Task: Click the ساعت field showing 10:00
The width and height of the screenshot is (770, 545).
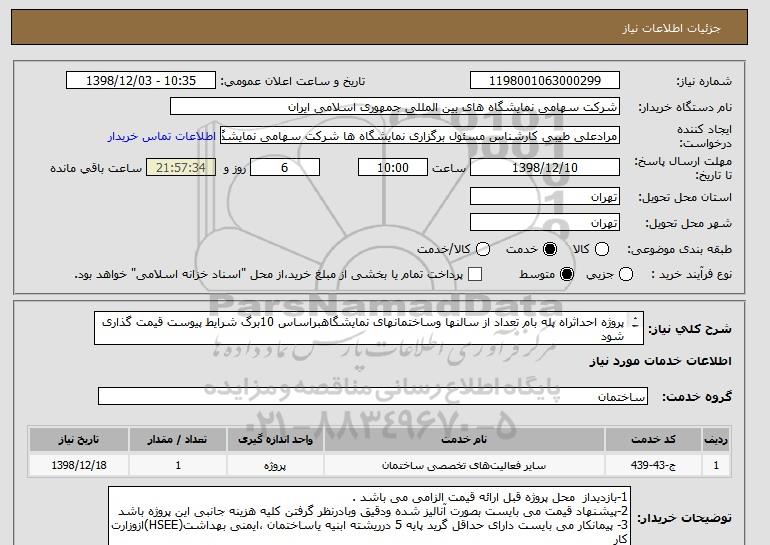Action: point(393,167)
